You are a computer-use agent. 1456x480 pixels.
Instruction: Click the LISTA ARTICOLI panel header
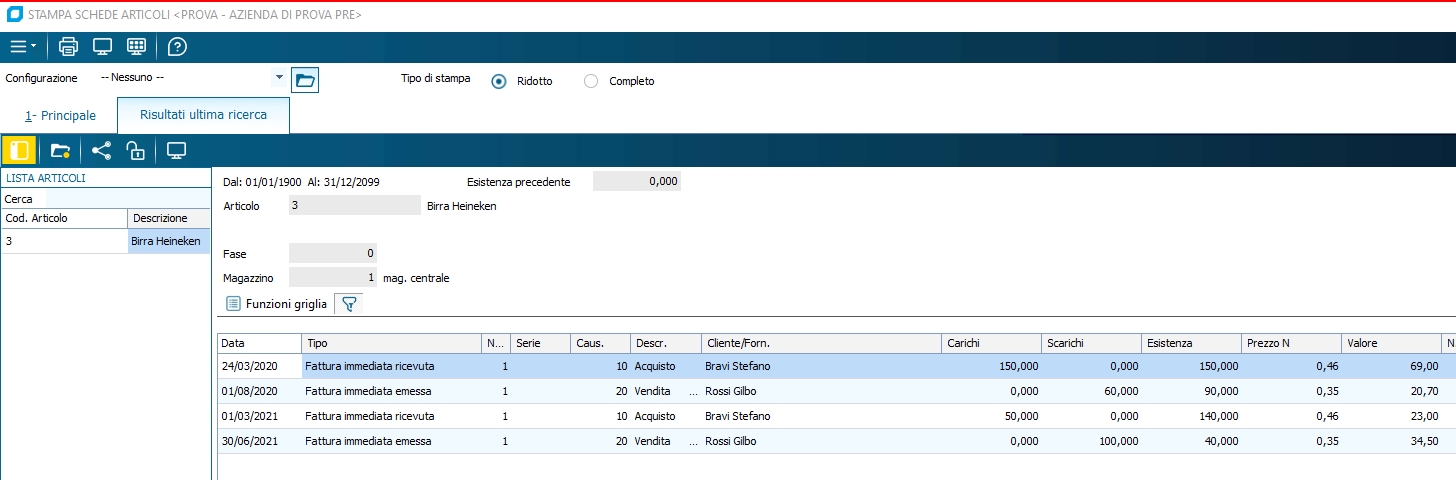pyautogui.click(x=106, y=178)
